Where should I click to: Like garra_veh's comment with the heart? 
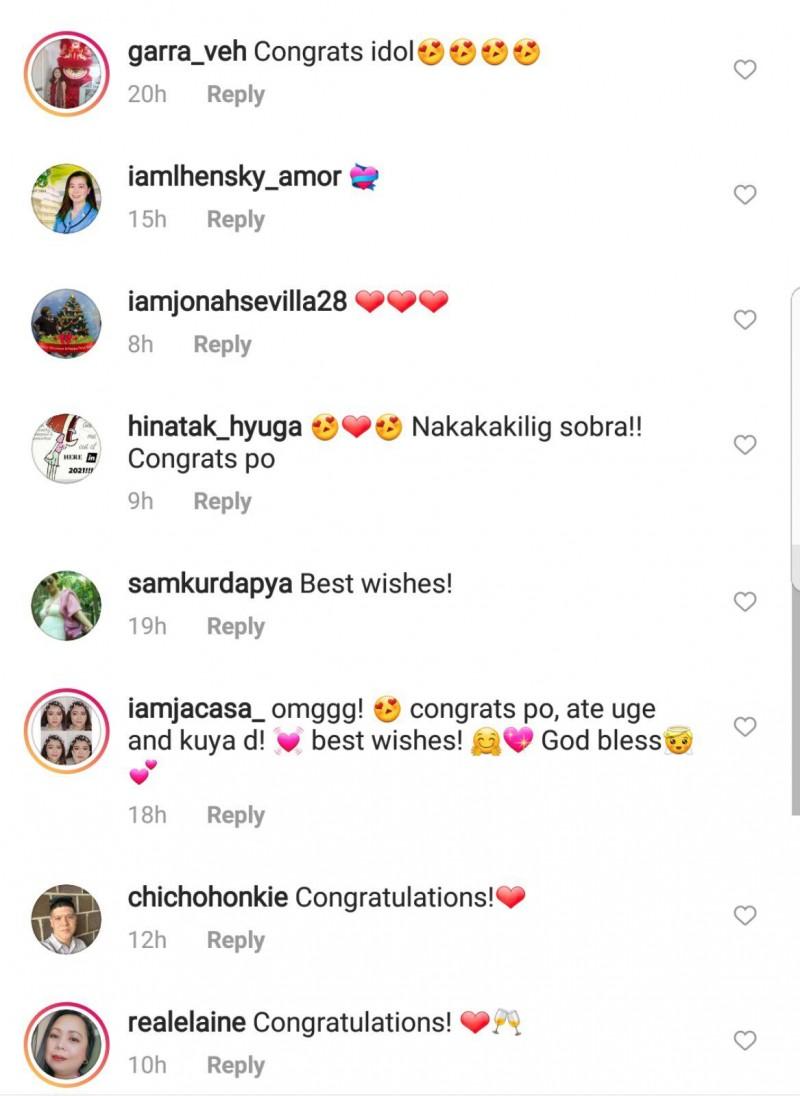[745, 70]
